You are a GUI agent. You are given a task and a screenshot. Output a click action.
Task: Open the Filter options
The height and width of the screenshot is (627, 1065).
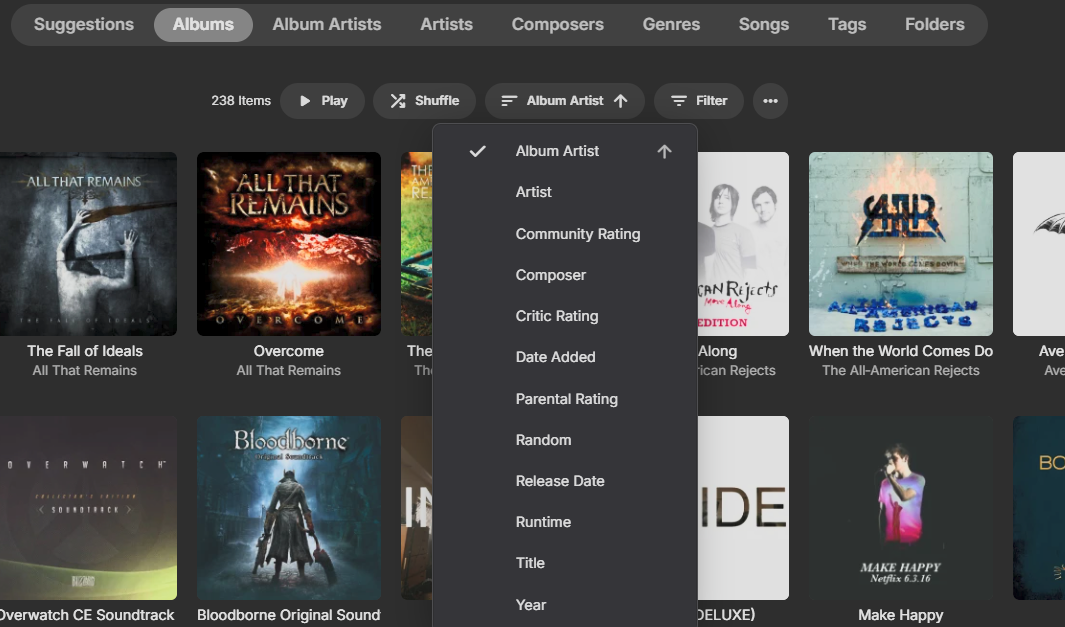(x=698, y=101)
